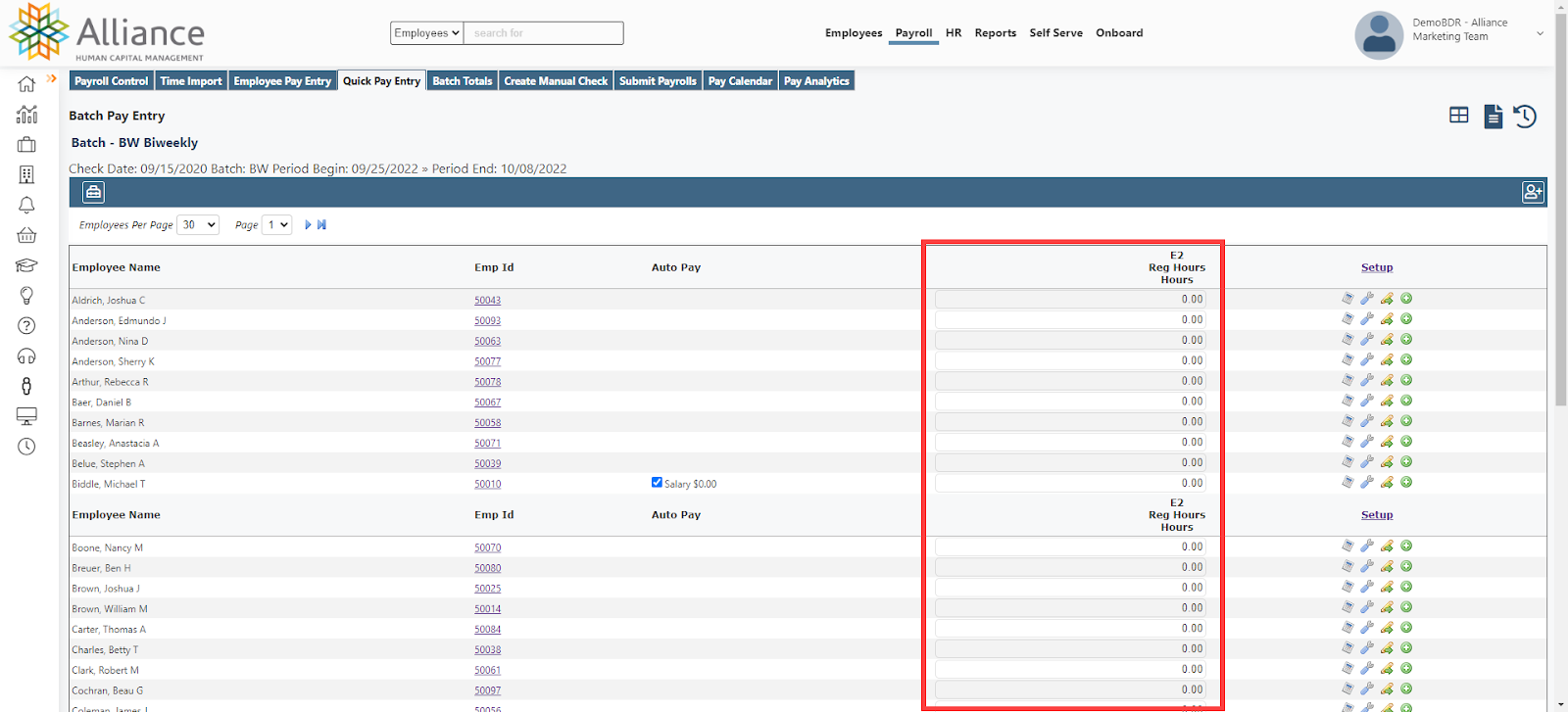Viewport: 1568px width, 712px height.
Task: Click the green plus icon for Anderson, Sherry K
Action: [1406, 359]
